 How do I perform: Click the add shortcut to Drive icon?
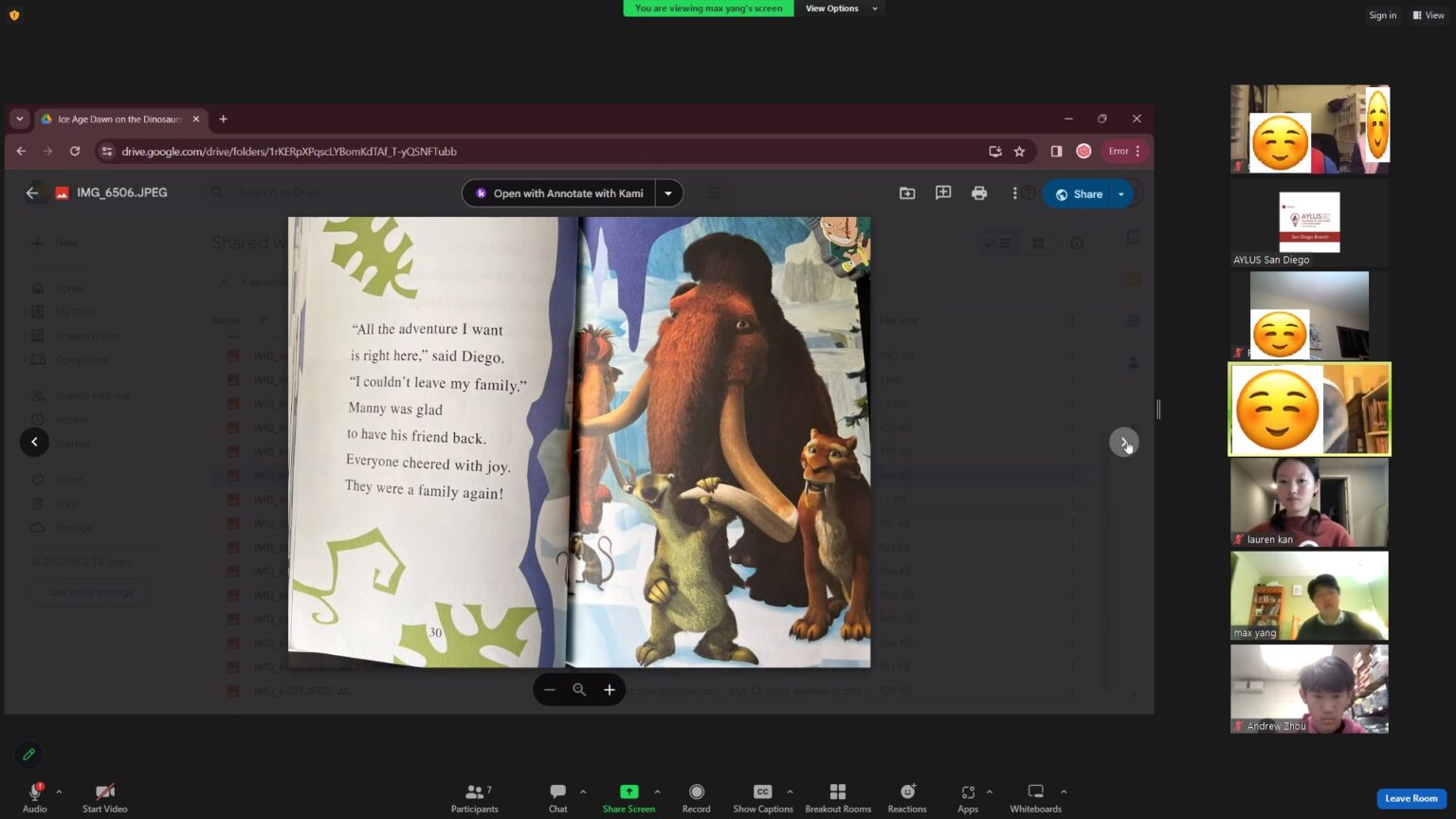click(x=907, y=193)
